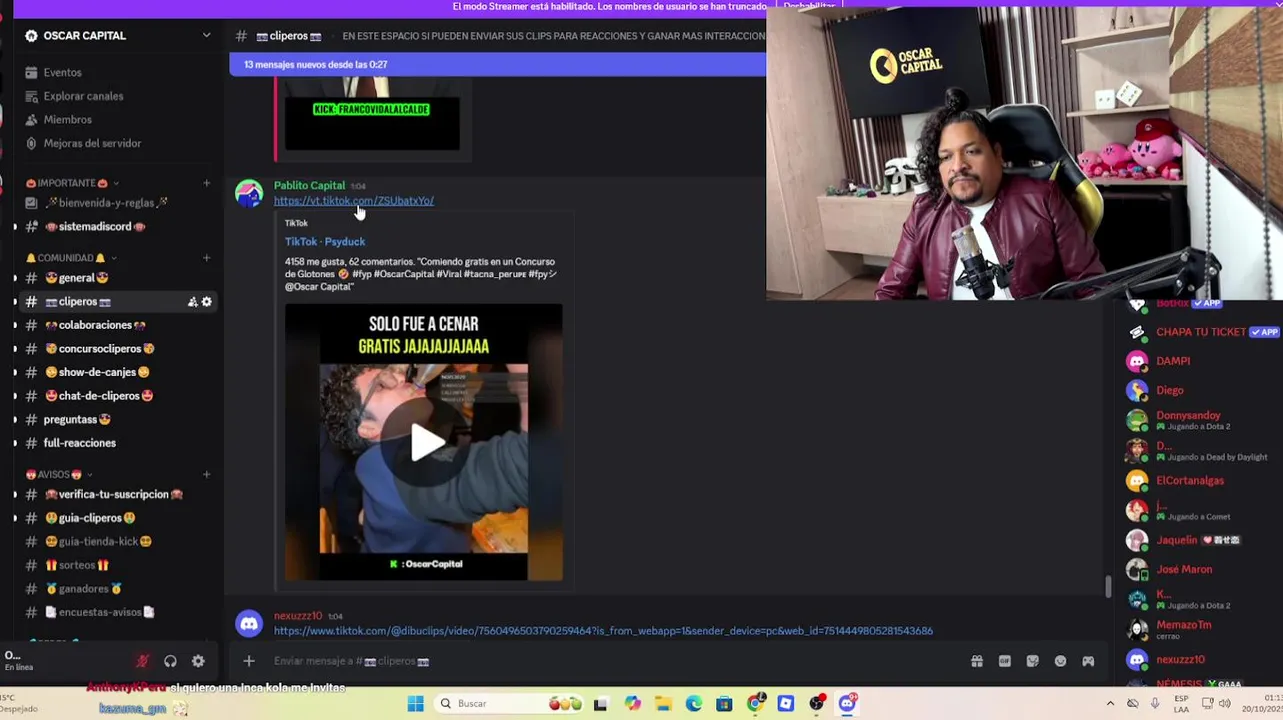Open the colaboraciones channel
This screenshot has height=720, width=1283.
95,325
